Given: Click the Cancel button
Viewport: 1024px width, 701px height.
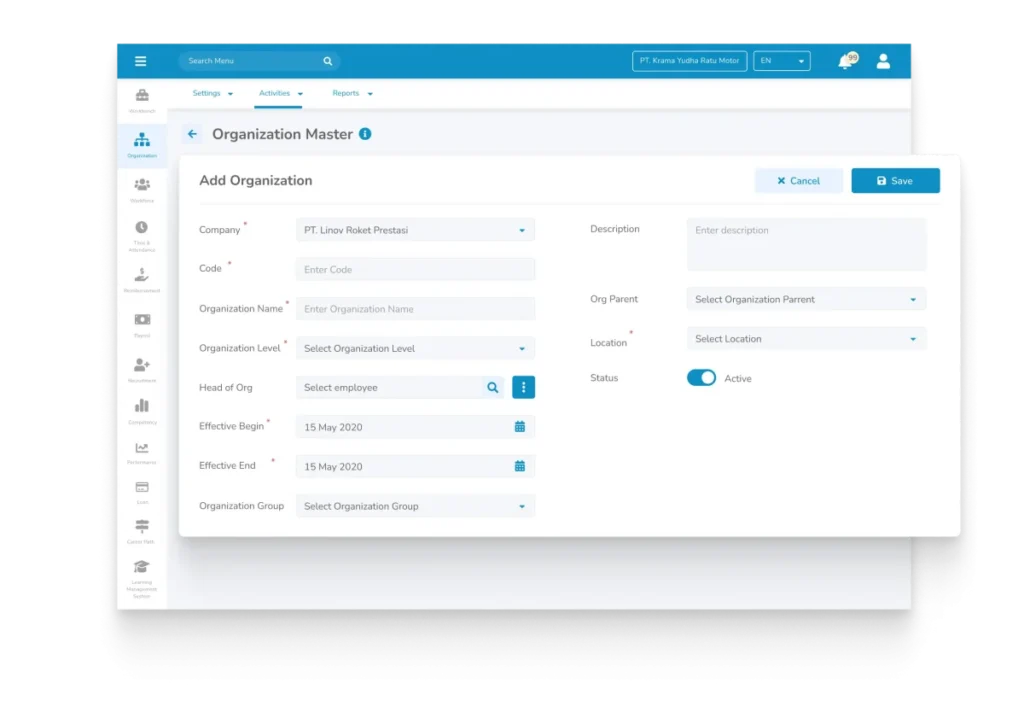Looking at the screenshot, I should pyautogui.click(x=798, y=181).
